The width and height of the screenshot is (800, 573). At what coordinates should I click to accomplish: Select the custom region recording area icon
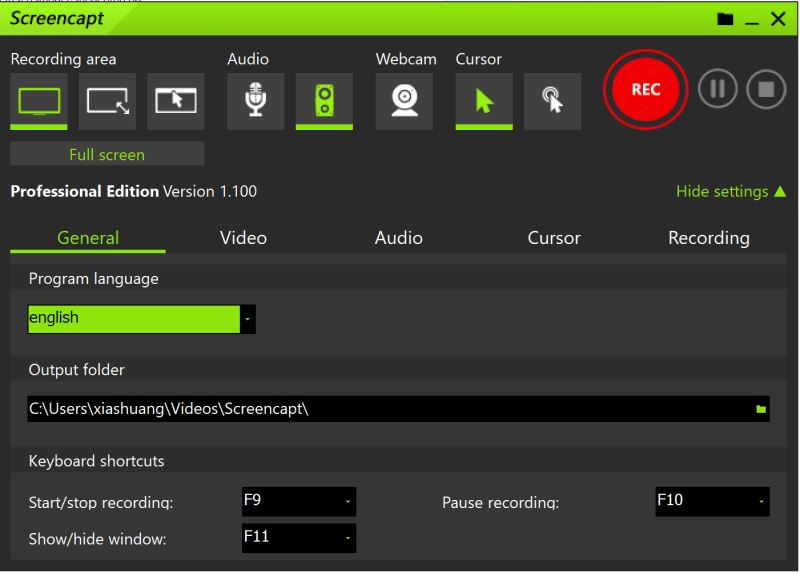(107, 101)
